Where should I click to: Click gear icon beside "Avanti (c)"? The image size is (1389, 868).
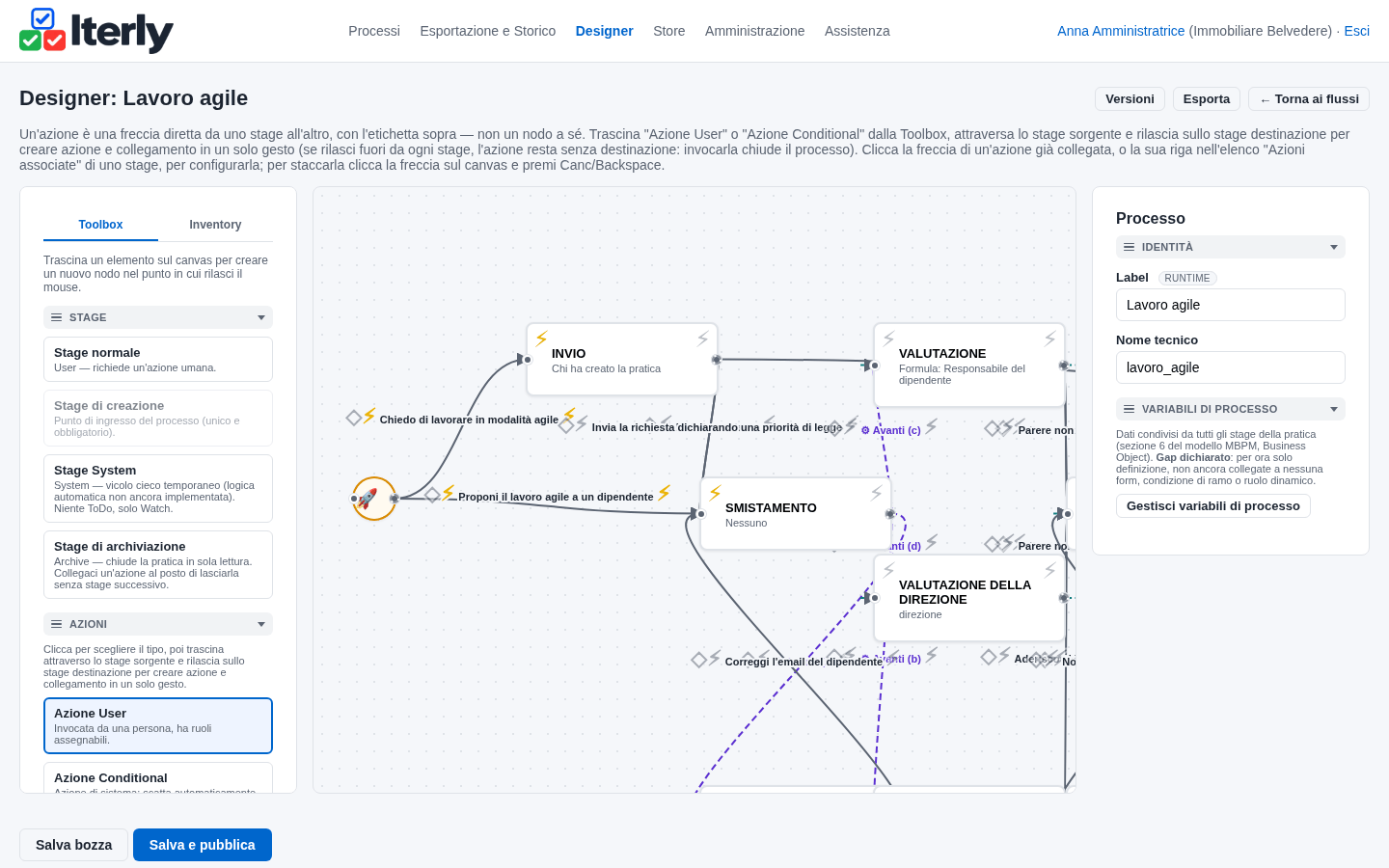pyautogui.click(x=865, y=430)
